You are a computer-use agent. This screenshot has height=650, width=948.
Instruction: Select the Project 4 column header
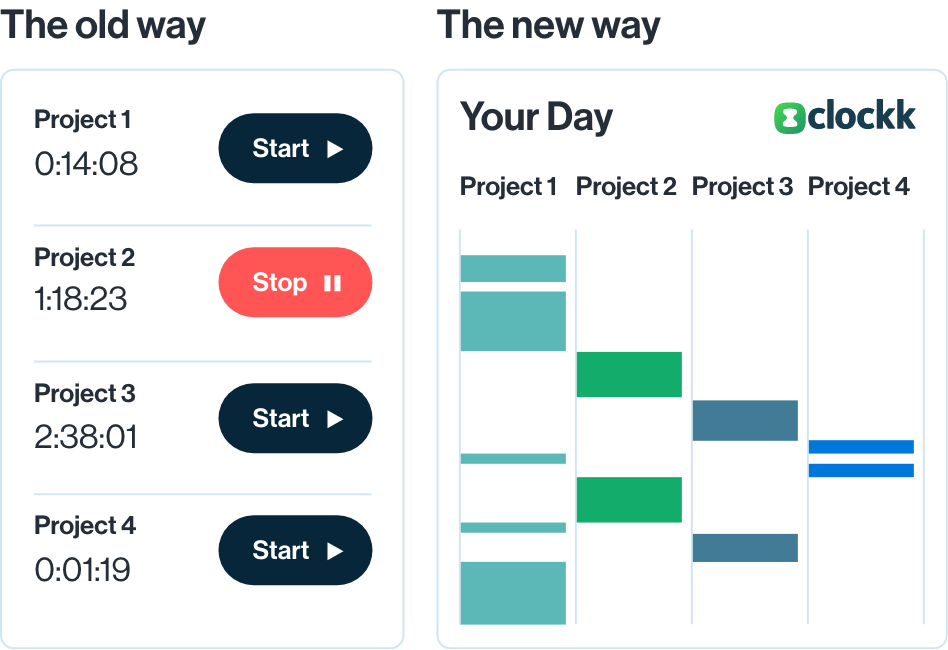[x=859, y=186]
